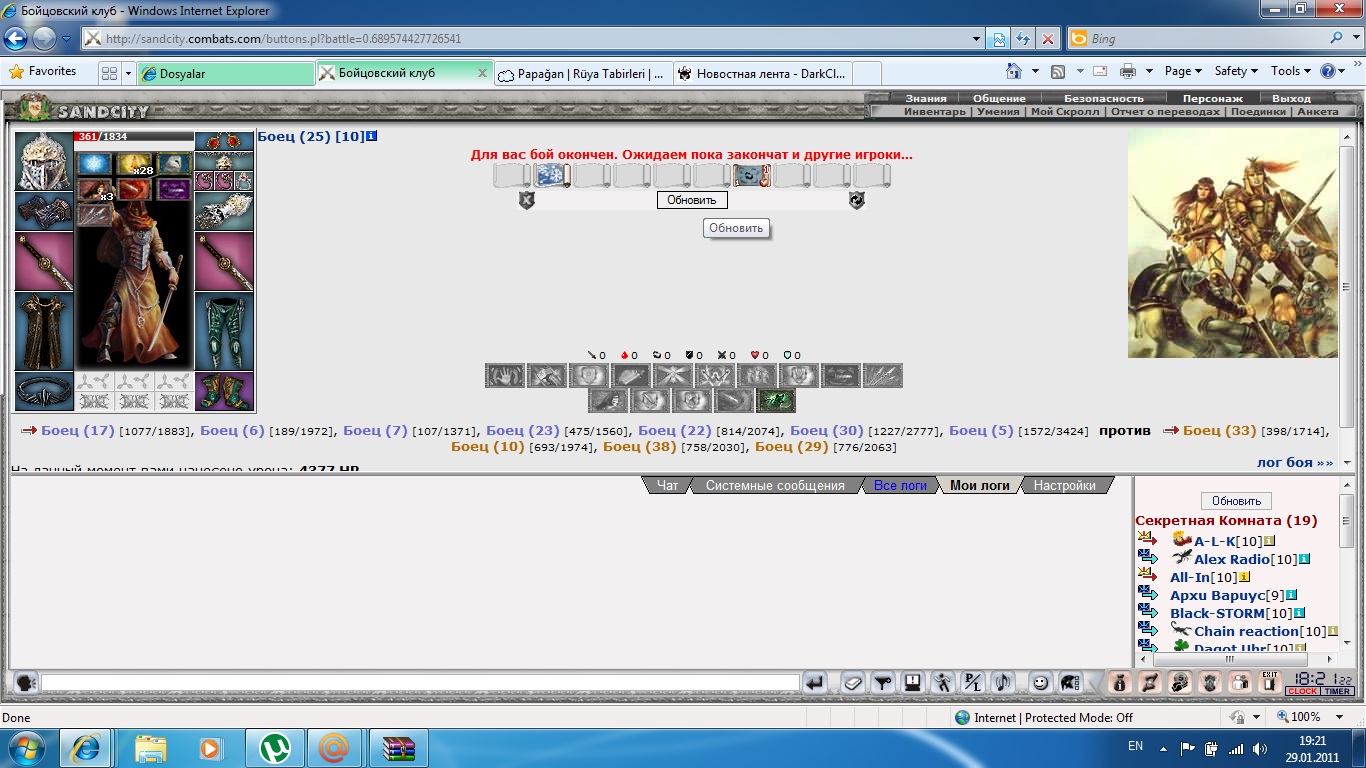Click enemy fighter link Боец (33)

coord(1219,430)
